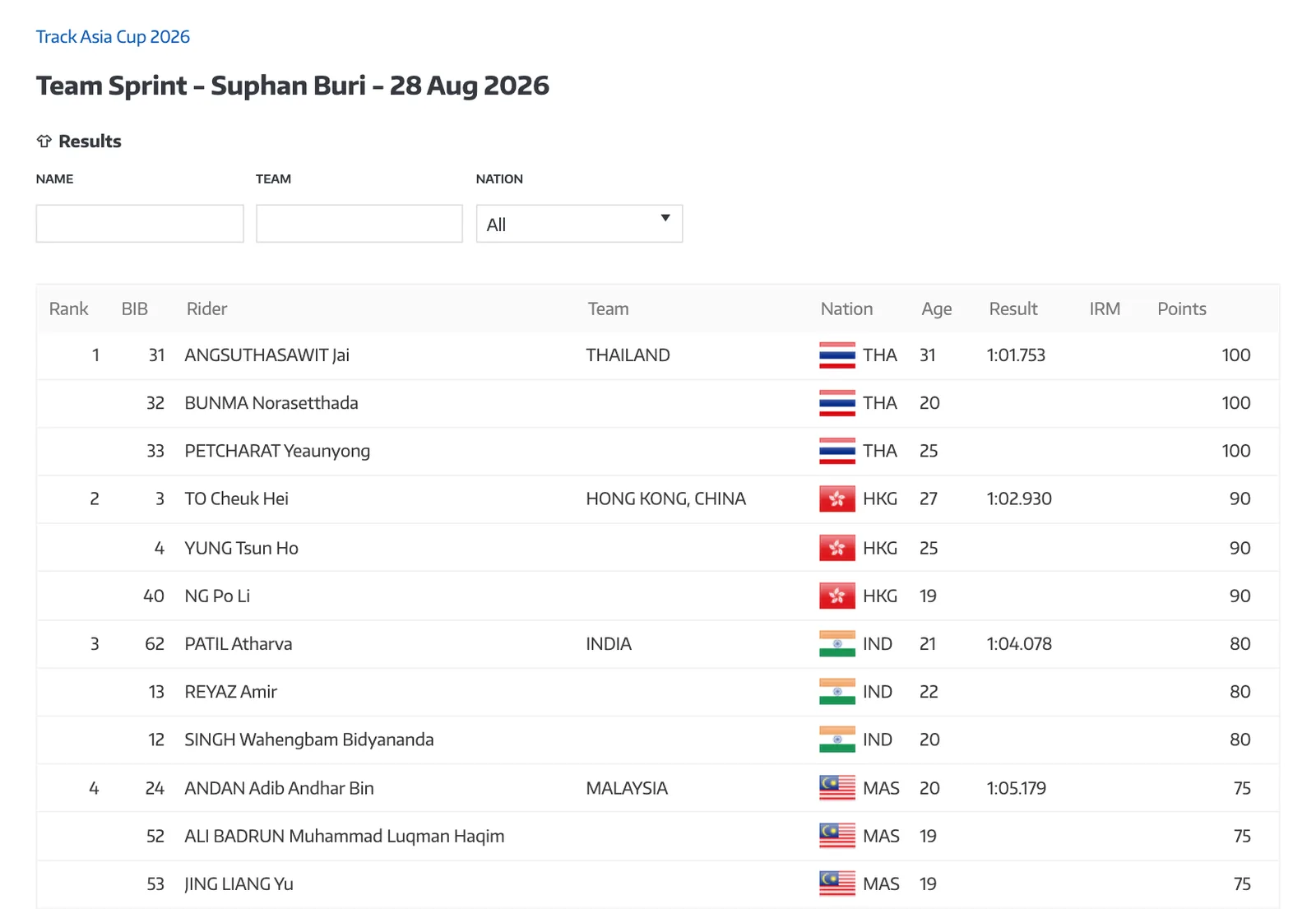Click the MALAYSIA team name cell

(x=627, y=788)
